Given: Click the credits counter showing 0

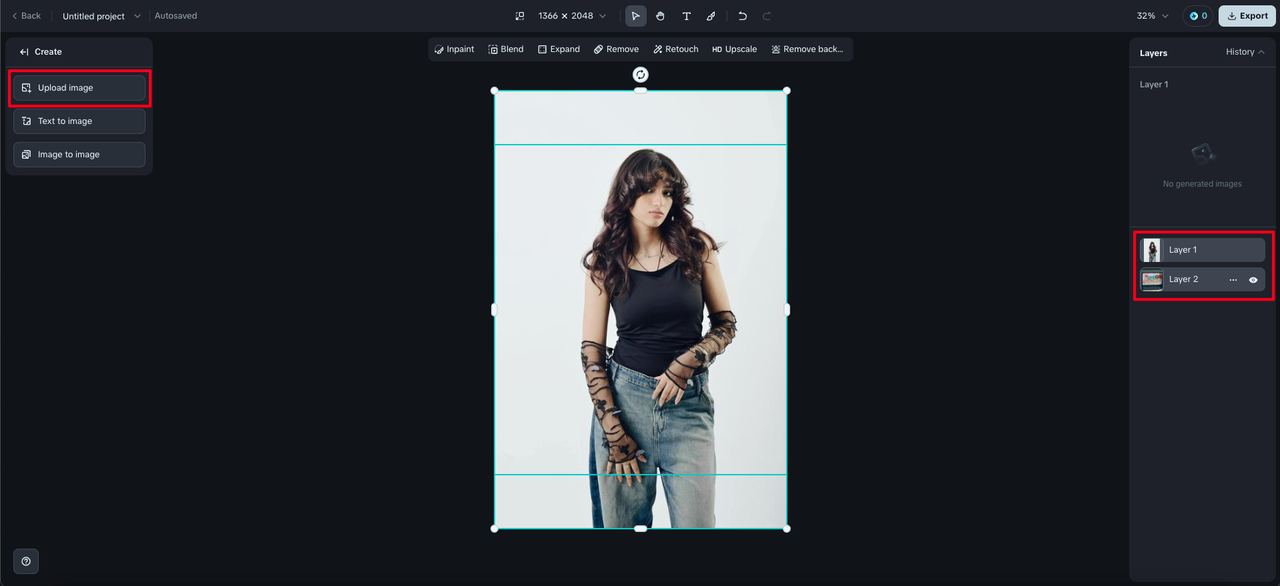Looking at the screenshot, I should point(1198,16).
